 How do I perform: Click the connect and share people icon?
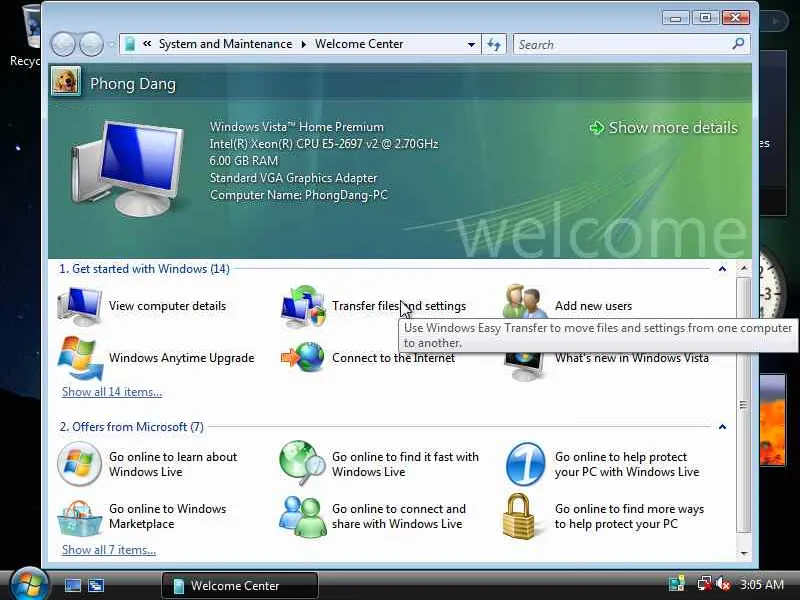click(303, 516)
